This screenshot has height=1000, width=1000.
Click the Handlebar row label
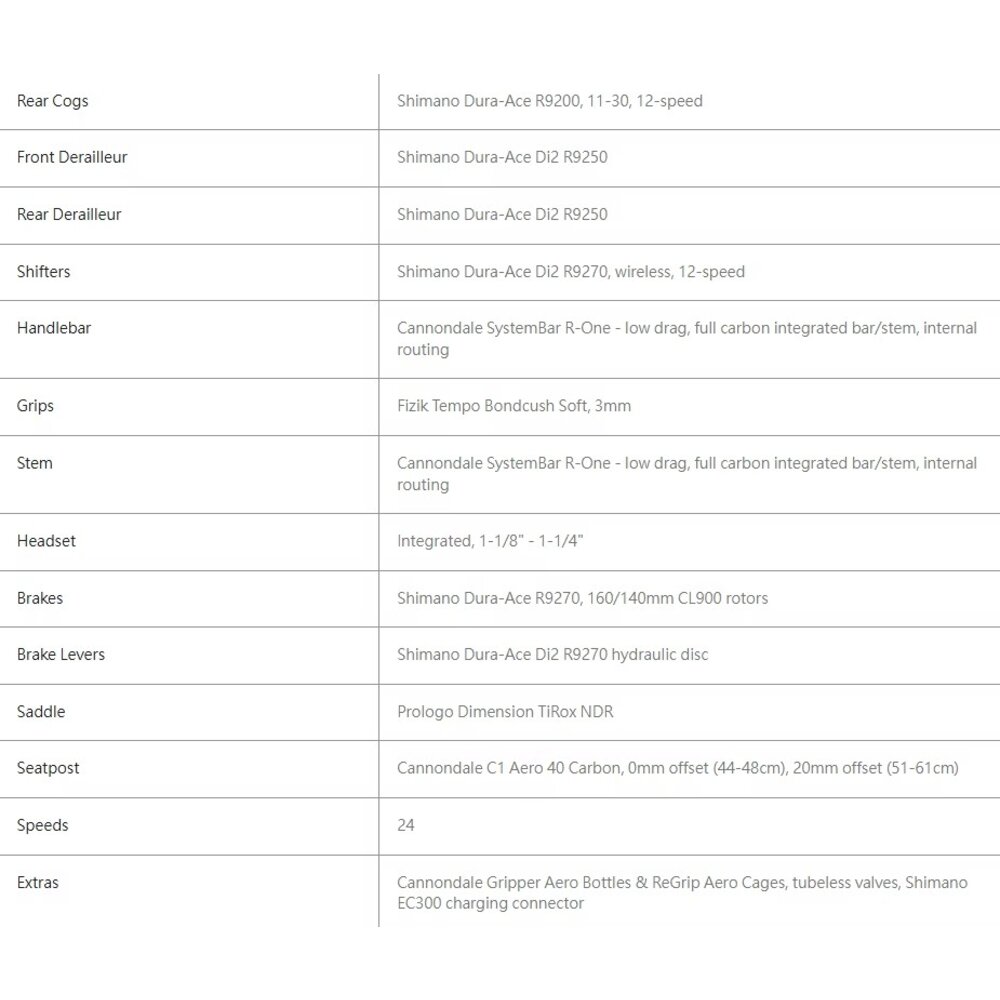(x=54, y=328)
